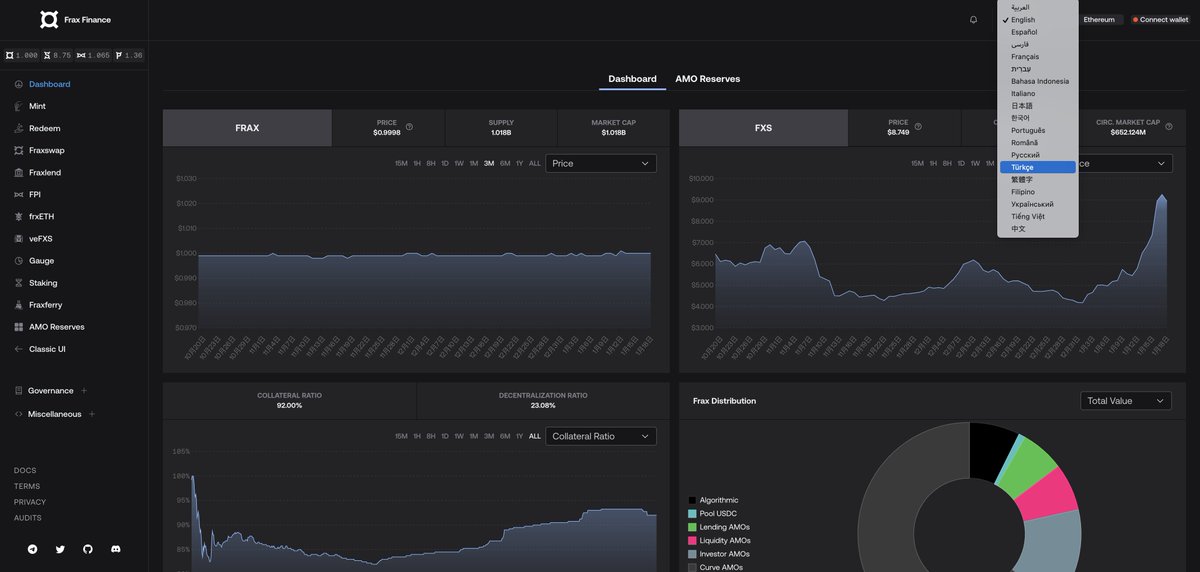The image size is (1200, 572).
Task: Open the Twitter social icon
Action: tap(60, 549)
